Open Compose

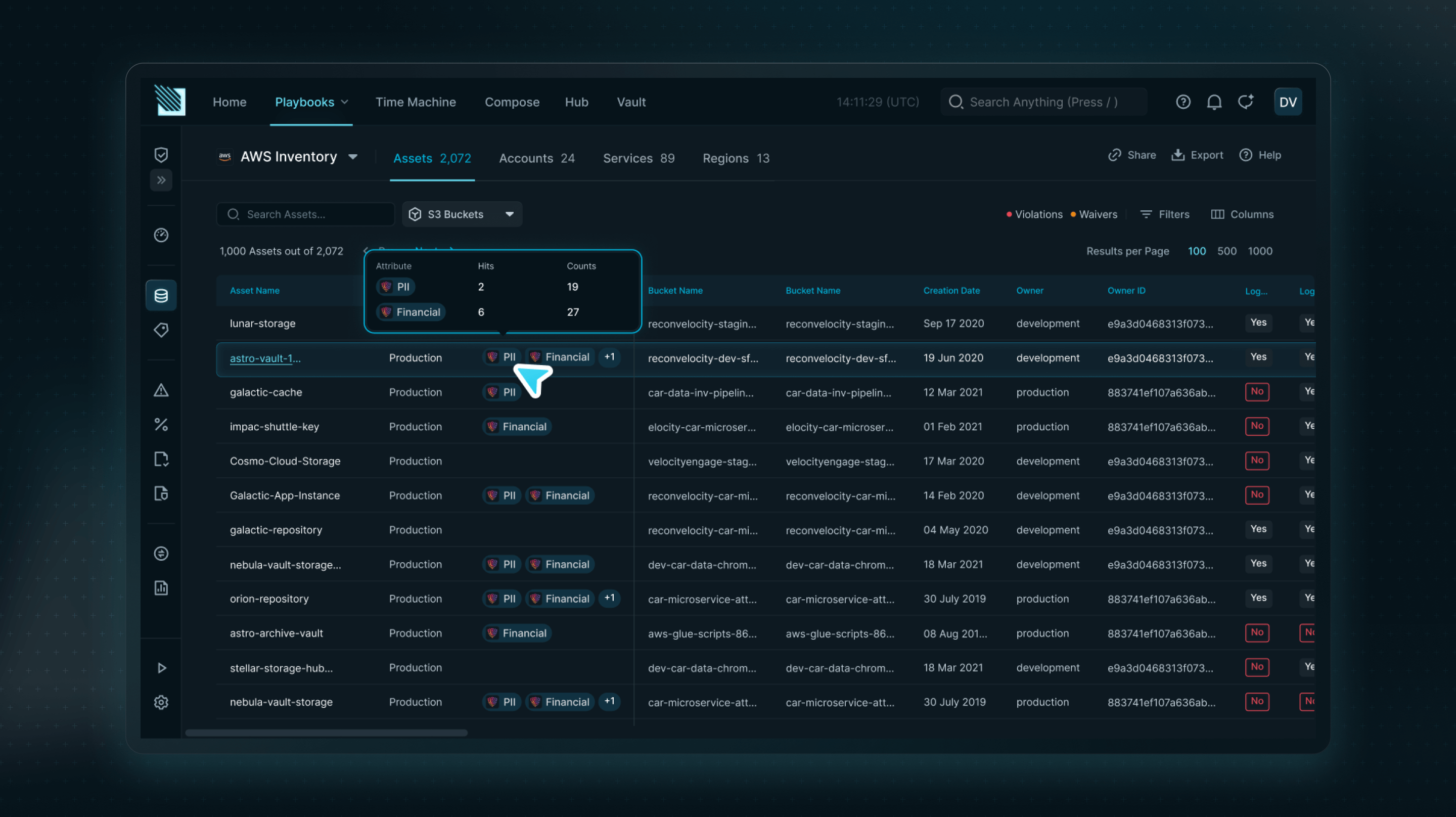pyautogui.click(x=512, y=102)
